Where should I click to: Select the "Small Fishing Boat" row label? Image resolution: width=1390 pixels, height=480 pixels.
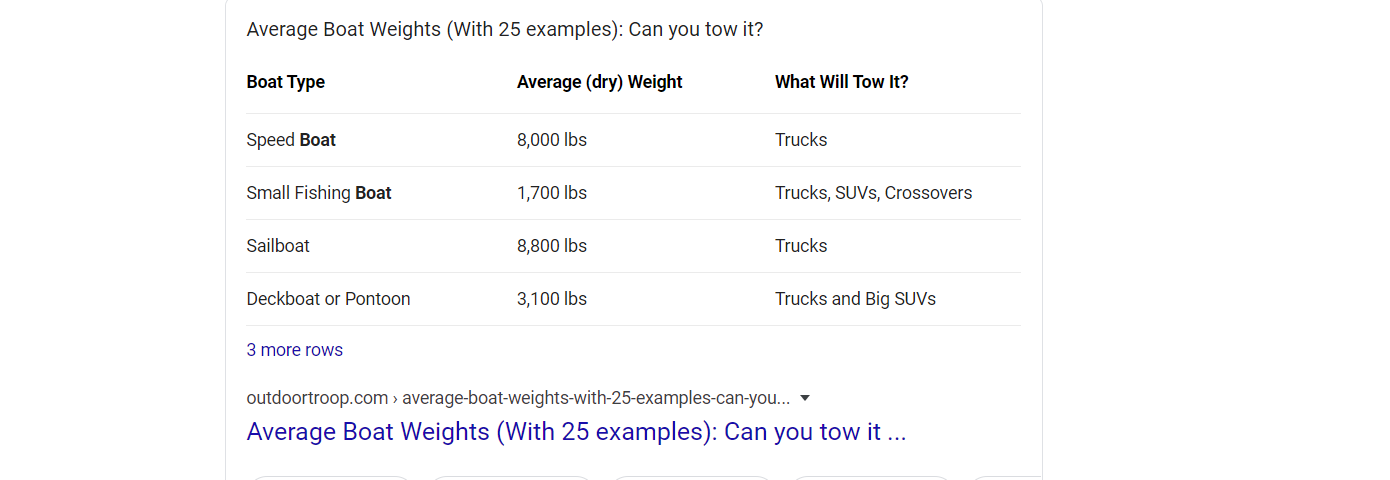(x=319, y=193)
